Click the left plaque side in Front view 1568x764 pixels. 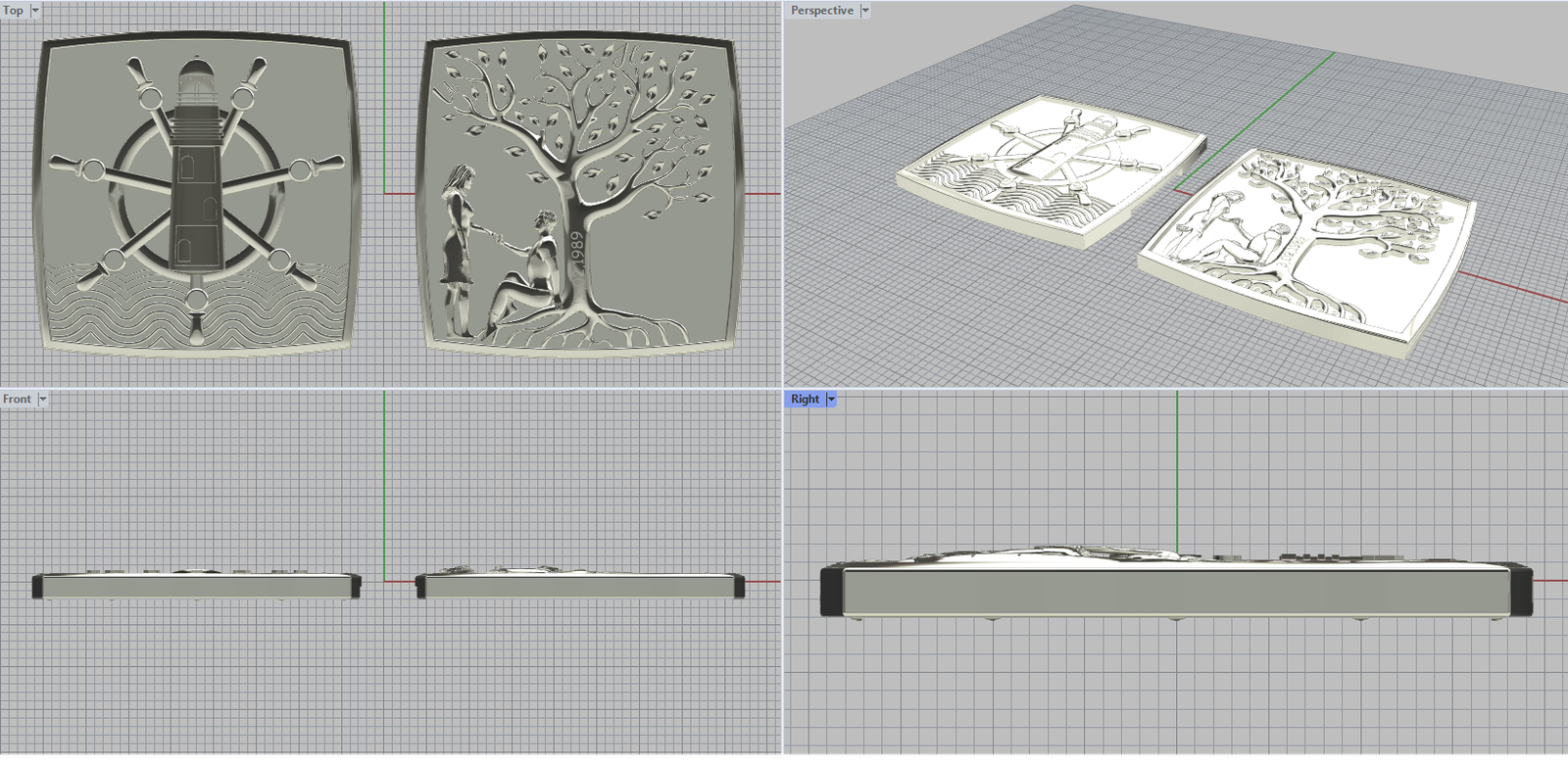click(196, 586)
